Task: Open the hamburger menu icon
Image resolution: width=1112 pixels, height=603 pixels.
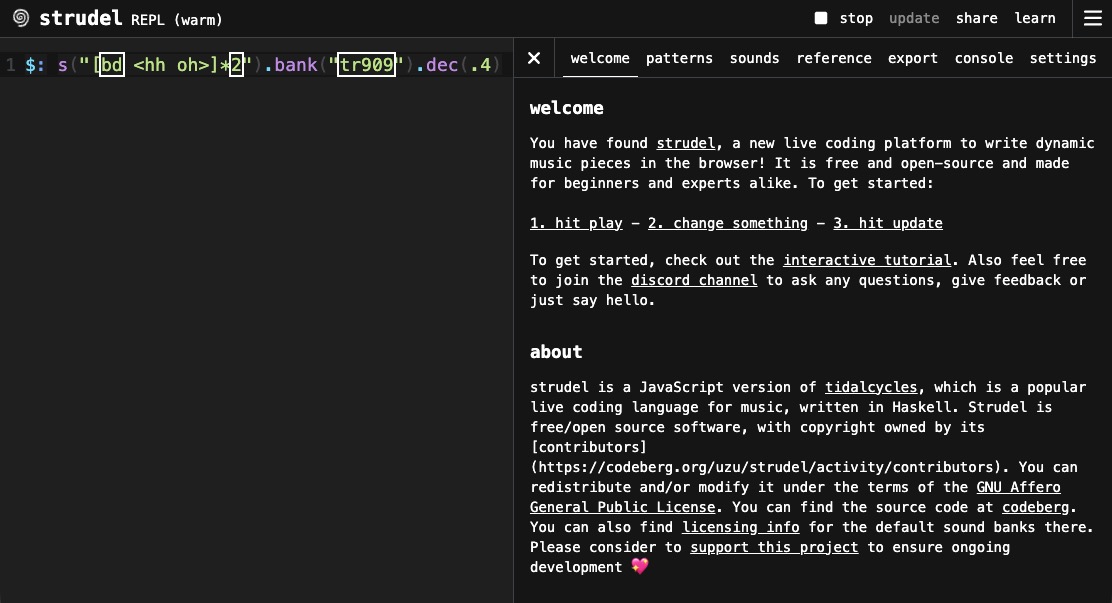Action: [1093, 18]
